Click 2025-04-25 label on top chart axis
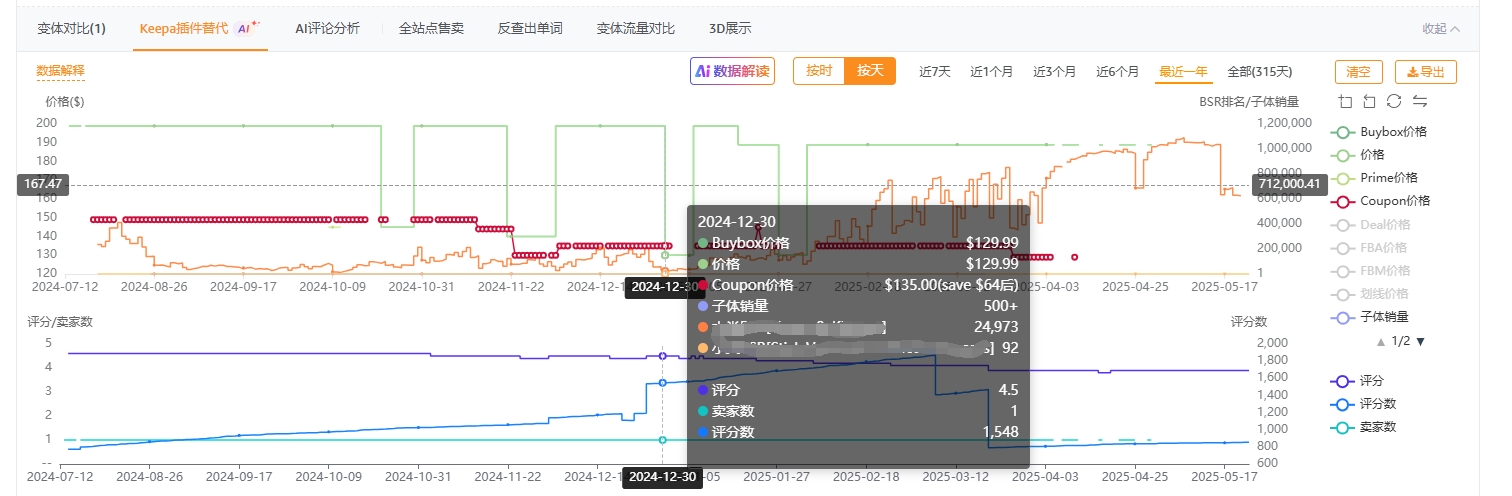The height and width of the screenshot is (496, 1512). point(1134,286)
